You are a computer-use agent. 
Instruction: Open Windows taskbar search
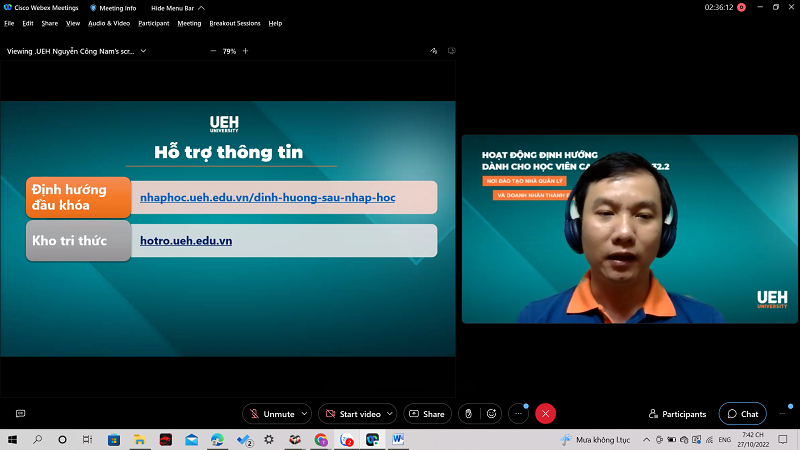pos(37,439)
